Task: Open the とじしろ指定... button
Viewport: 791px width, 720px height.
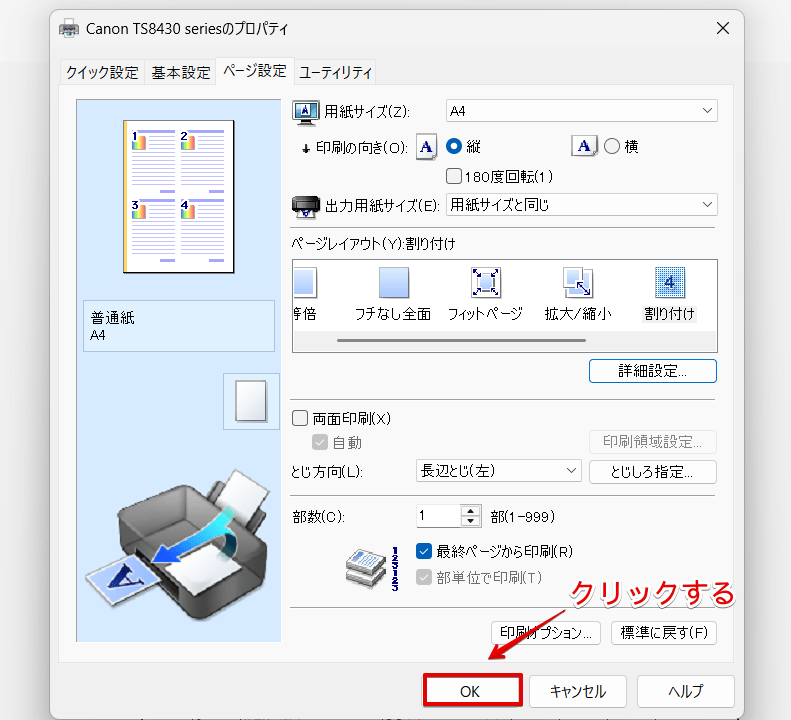Action: point(653,472)
